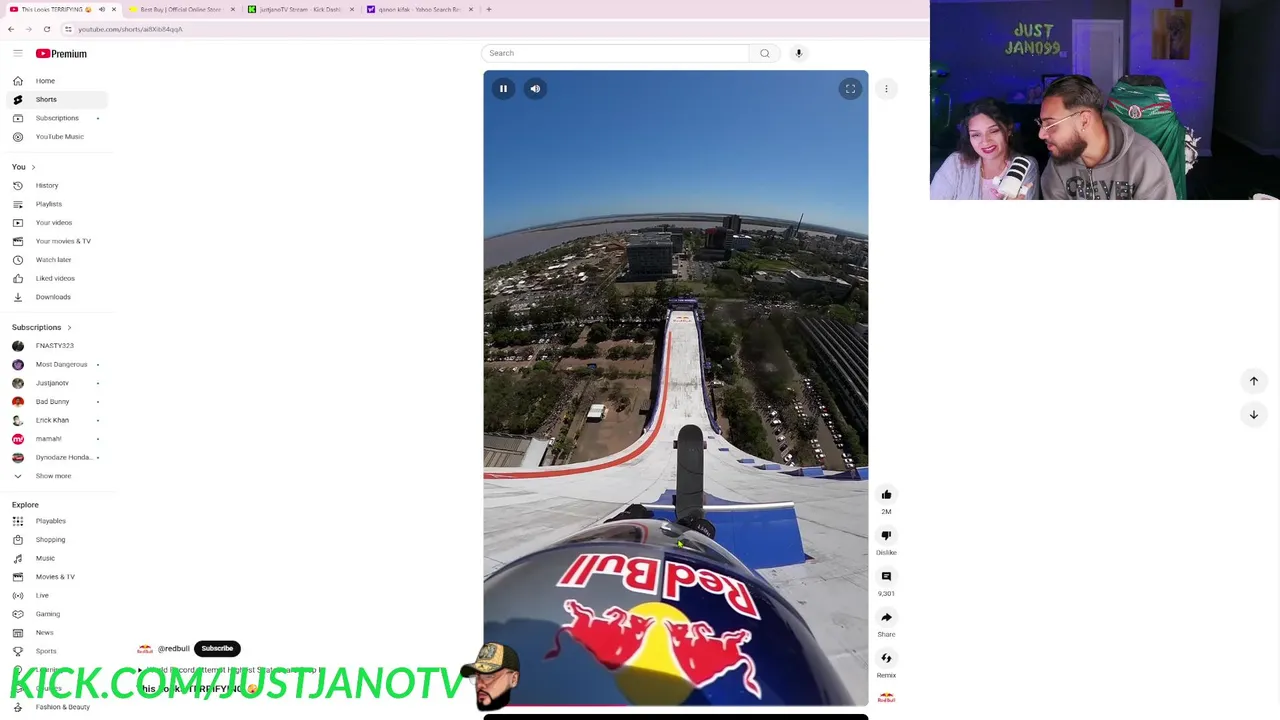Start voice search with microphone
Image resolution: width=1280 pixels, height=720 pixels.
(799, 53)
